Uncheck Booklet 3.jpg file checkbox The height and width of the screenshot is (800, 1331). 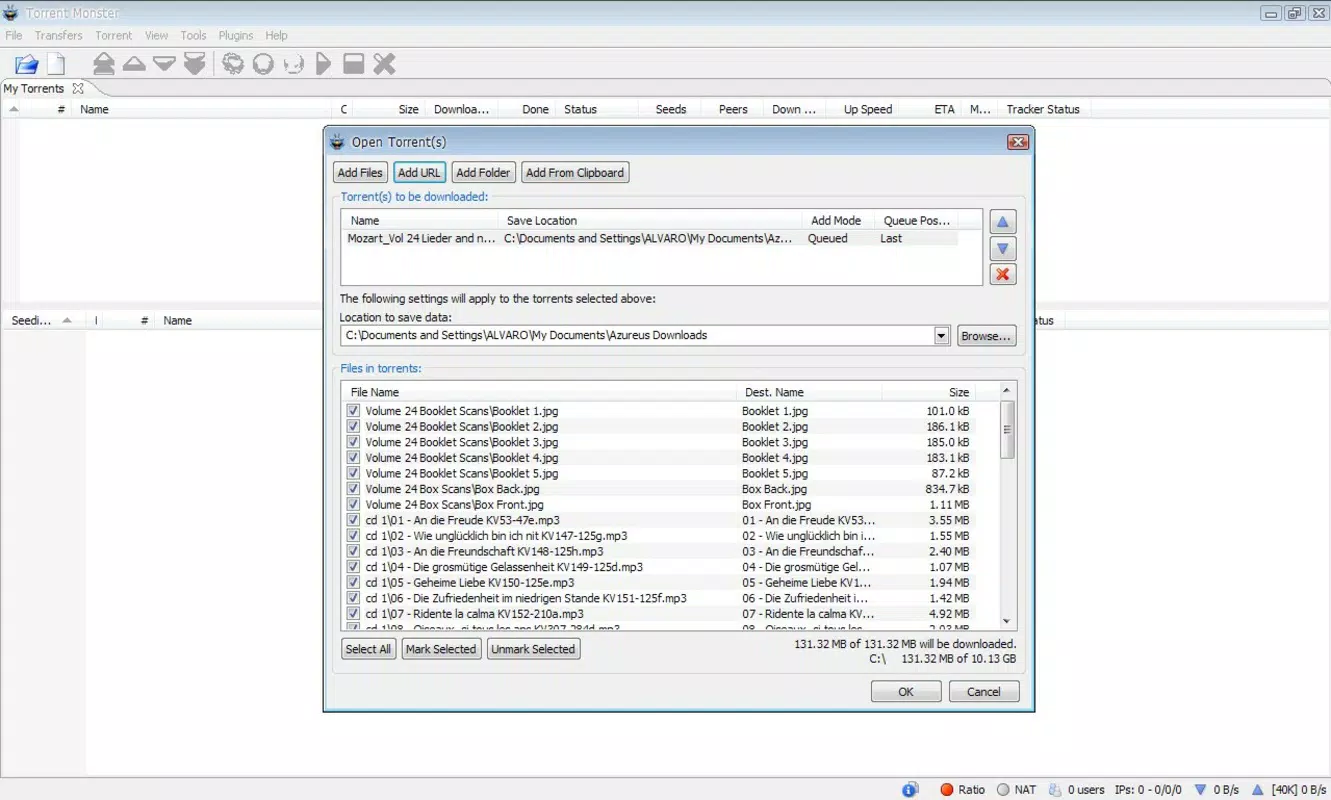[353, 442]
